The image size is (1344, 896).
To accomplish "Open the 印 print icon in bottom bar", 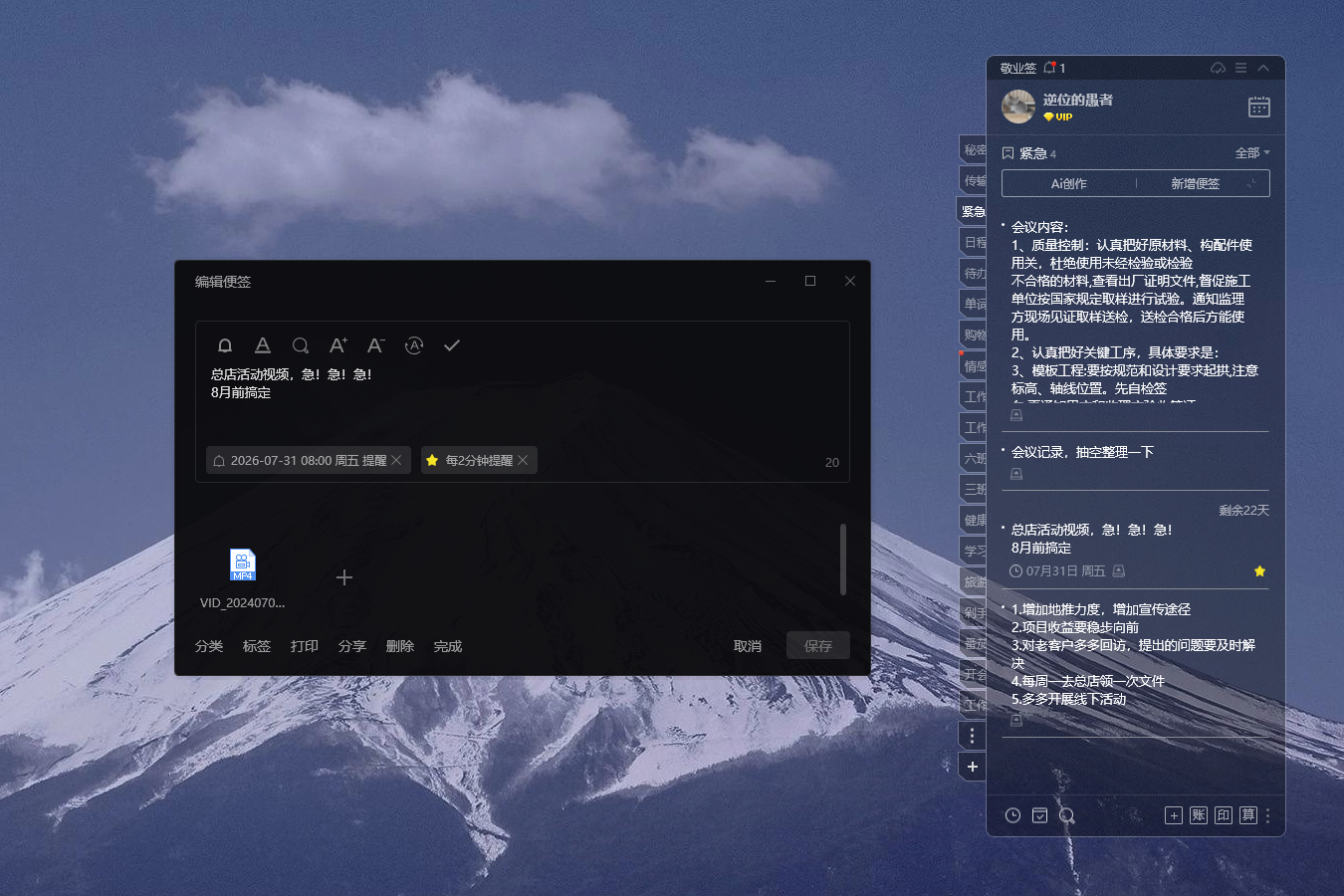I will (x=1224, y=815).
